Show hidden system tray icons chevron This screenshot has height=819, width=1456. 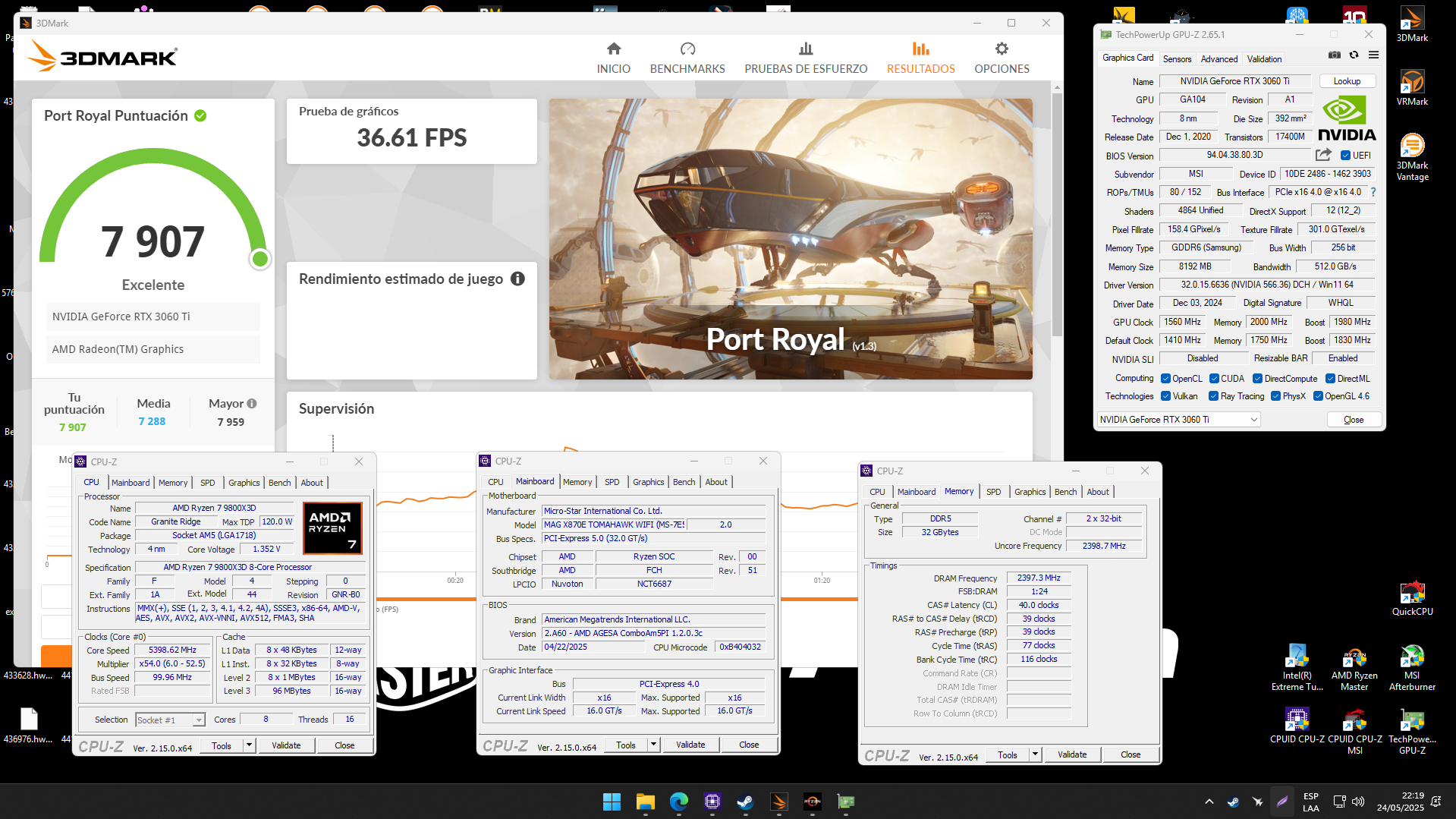tap(1209, 802)
